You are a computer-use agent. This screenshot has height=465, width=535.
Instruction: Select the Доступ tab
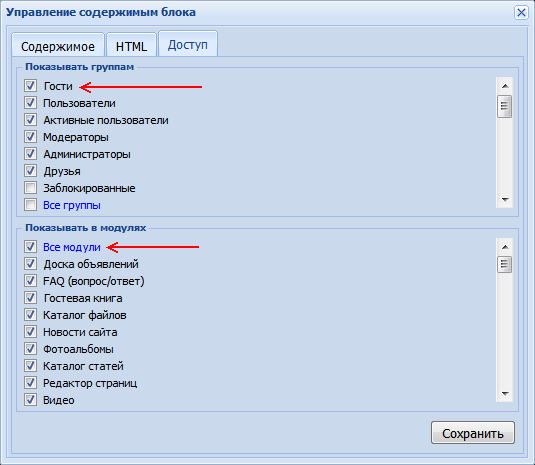point(188,44)
